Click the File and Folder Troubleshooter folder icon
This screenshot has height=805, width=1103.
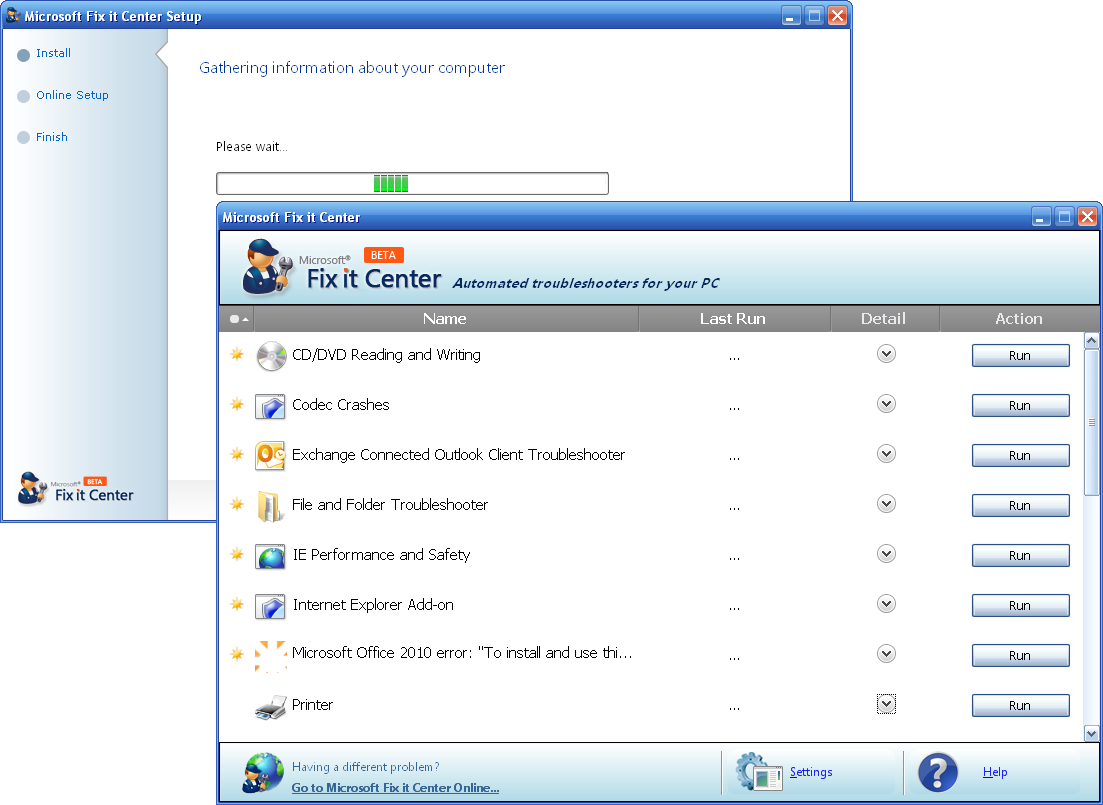point(270,507)
